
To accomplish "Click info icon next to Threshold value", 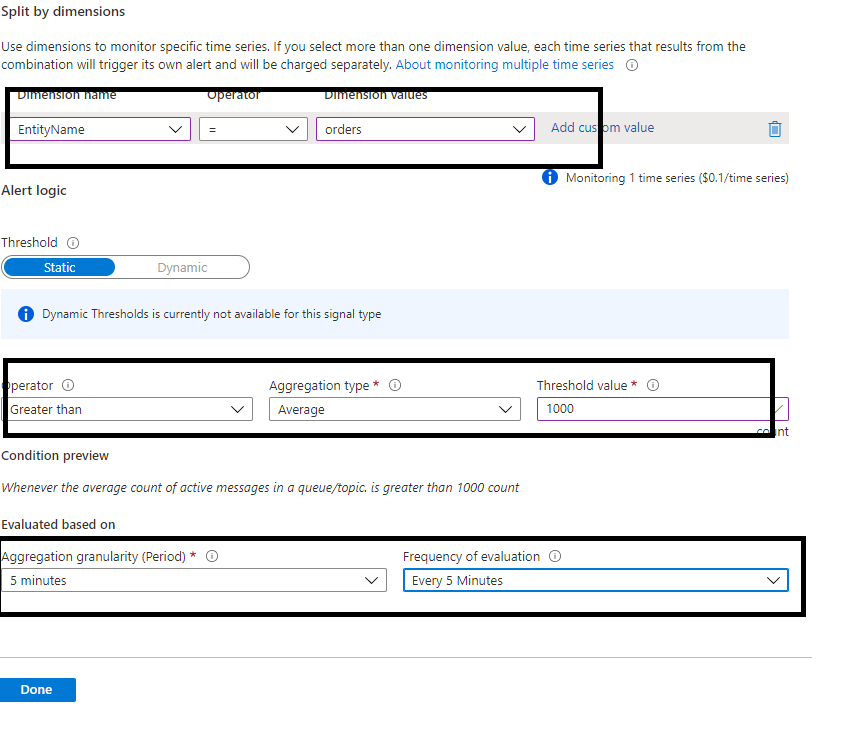I will click(x=653, y=386).
